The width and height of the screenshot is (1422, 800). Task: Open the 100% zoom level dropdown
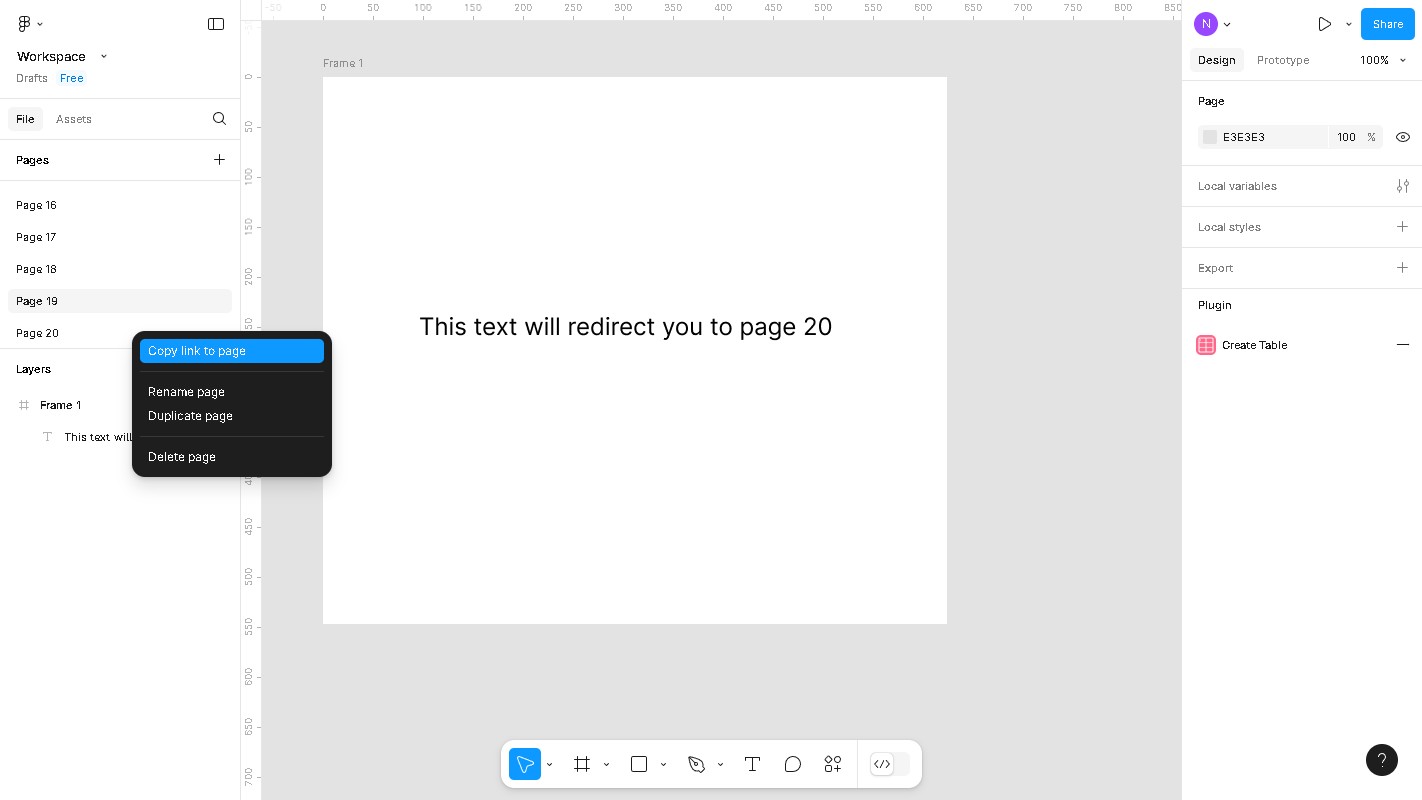1383,60
